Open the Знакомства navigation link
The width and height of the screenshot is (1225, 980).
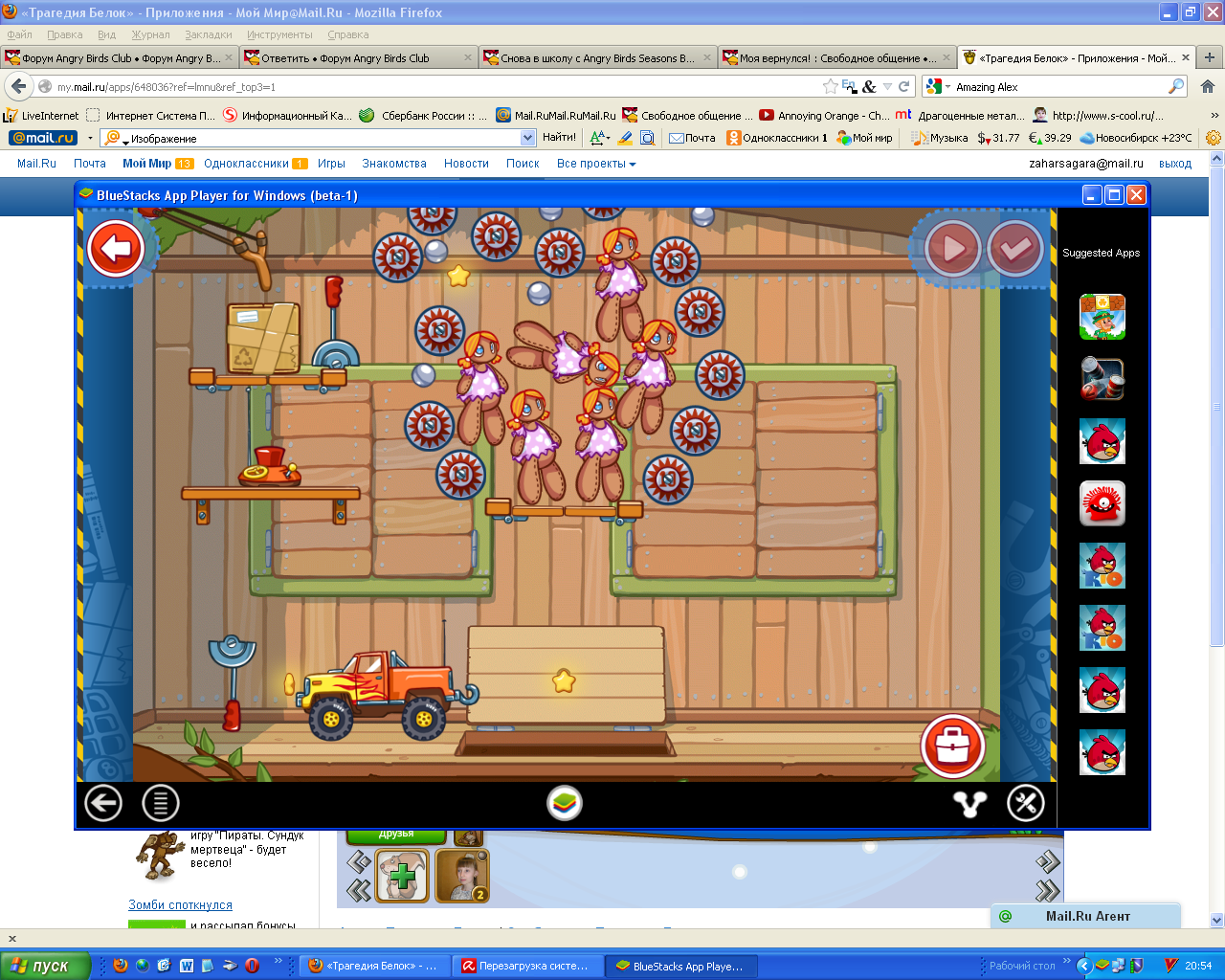click(x=394, y=164)
